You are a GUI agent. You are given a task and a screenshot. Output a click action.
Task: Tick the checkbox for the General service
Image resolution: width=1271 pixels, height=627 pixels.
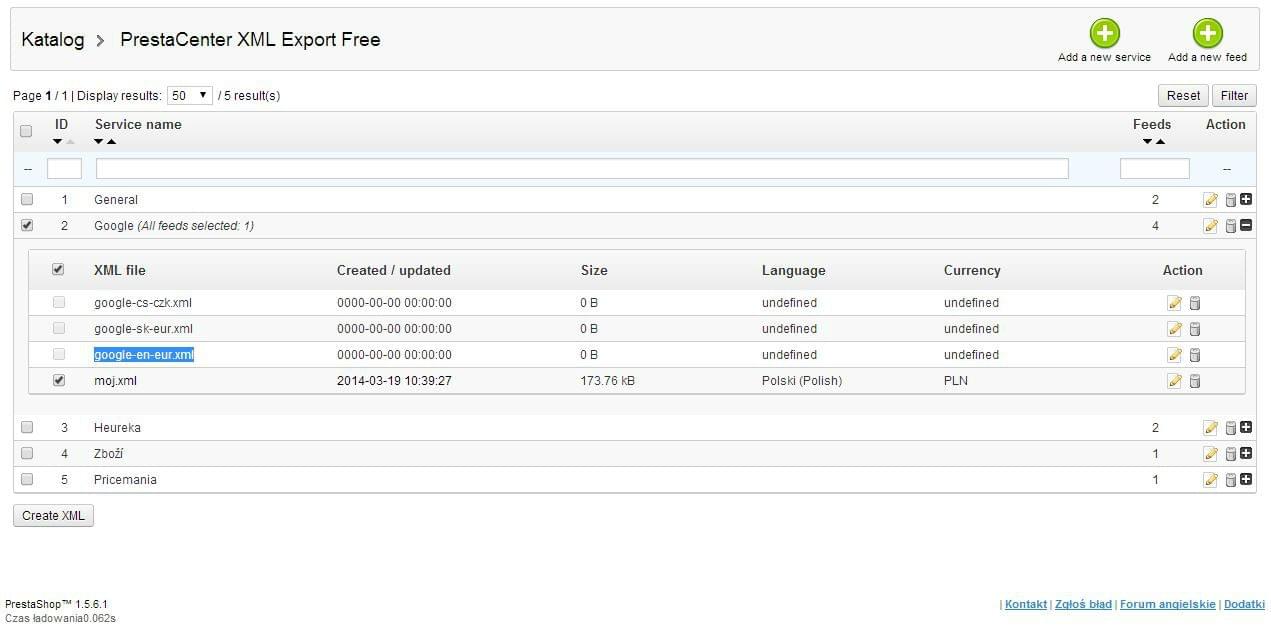pyautogui.click(x=27, y=199)
